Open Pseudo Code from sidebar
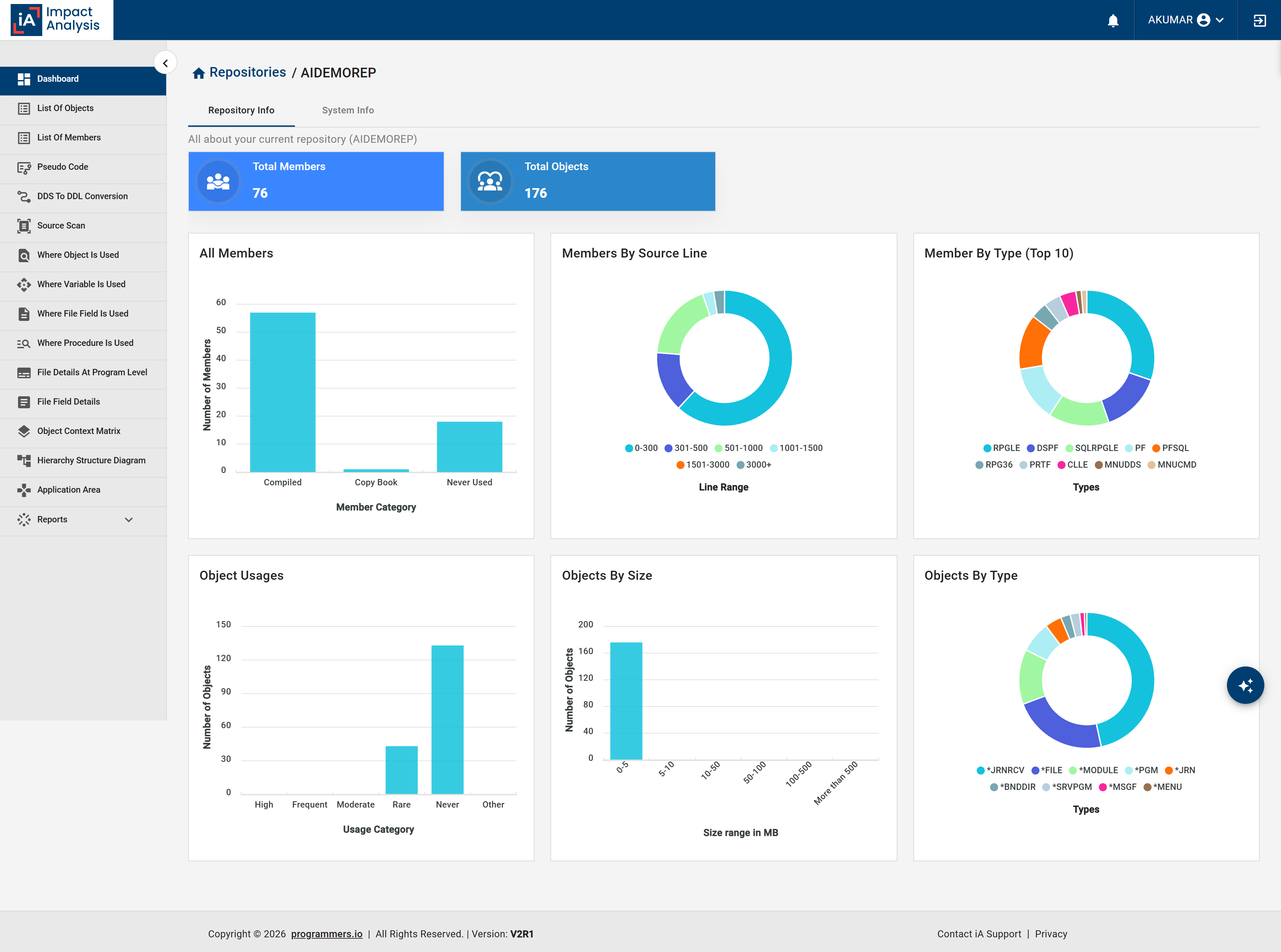 (83, 166)
